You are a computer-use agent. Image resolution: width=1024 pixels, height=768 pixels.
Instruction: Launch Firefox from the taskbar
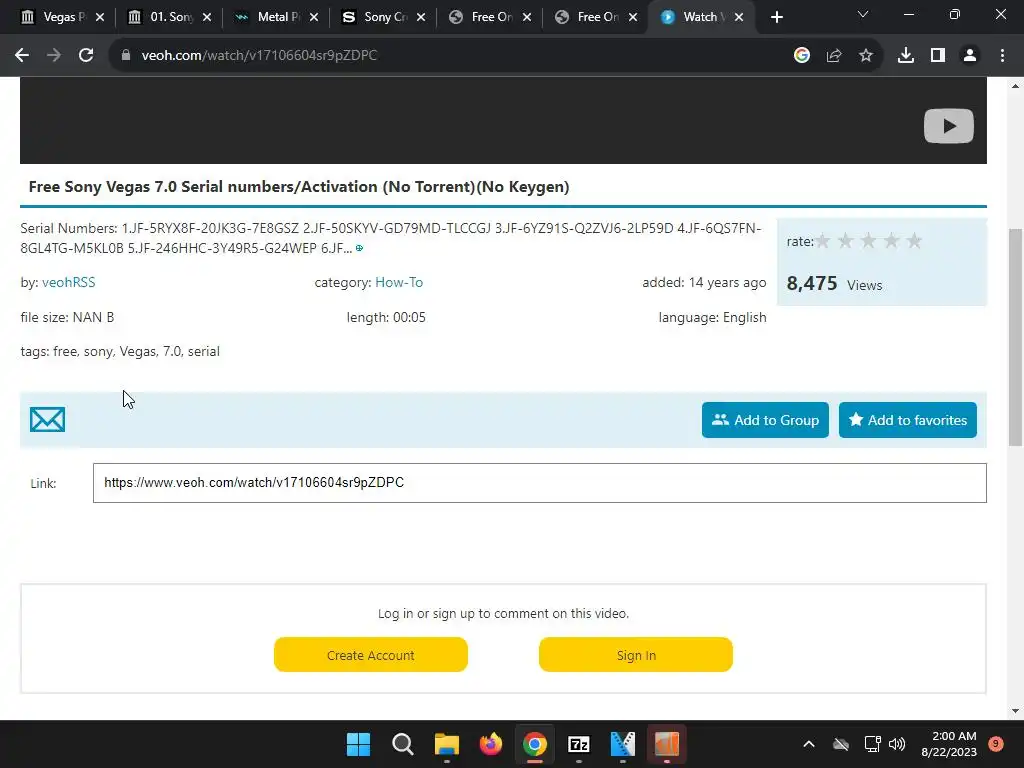[x=490, y=744]
